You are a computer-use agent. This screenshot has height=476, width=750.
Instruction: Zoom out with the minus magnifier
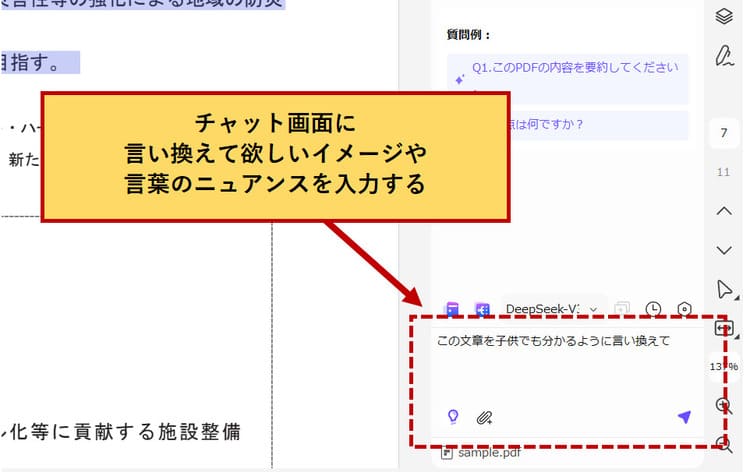coord(724,444)
